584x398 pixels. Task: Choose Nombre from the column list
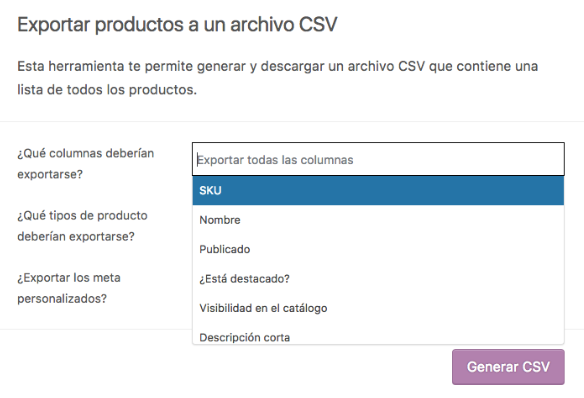(x=220, y=220)
